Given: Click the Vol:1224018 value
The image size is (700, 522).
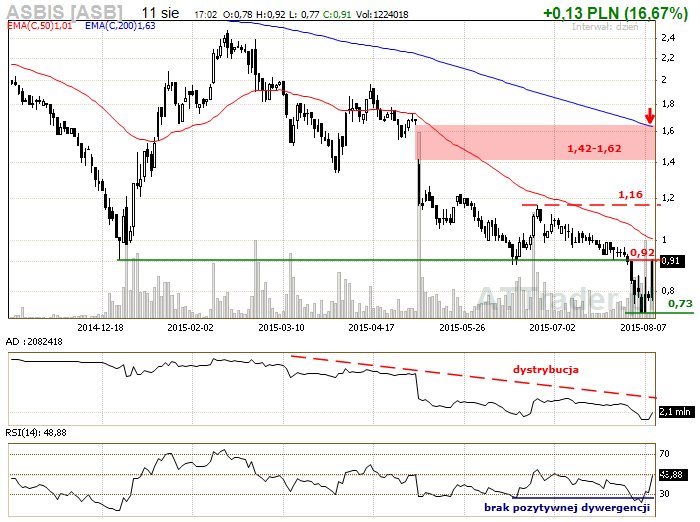Looking at the screenshot, I should [382, 15].
